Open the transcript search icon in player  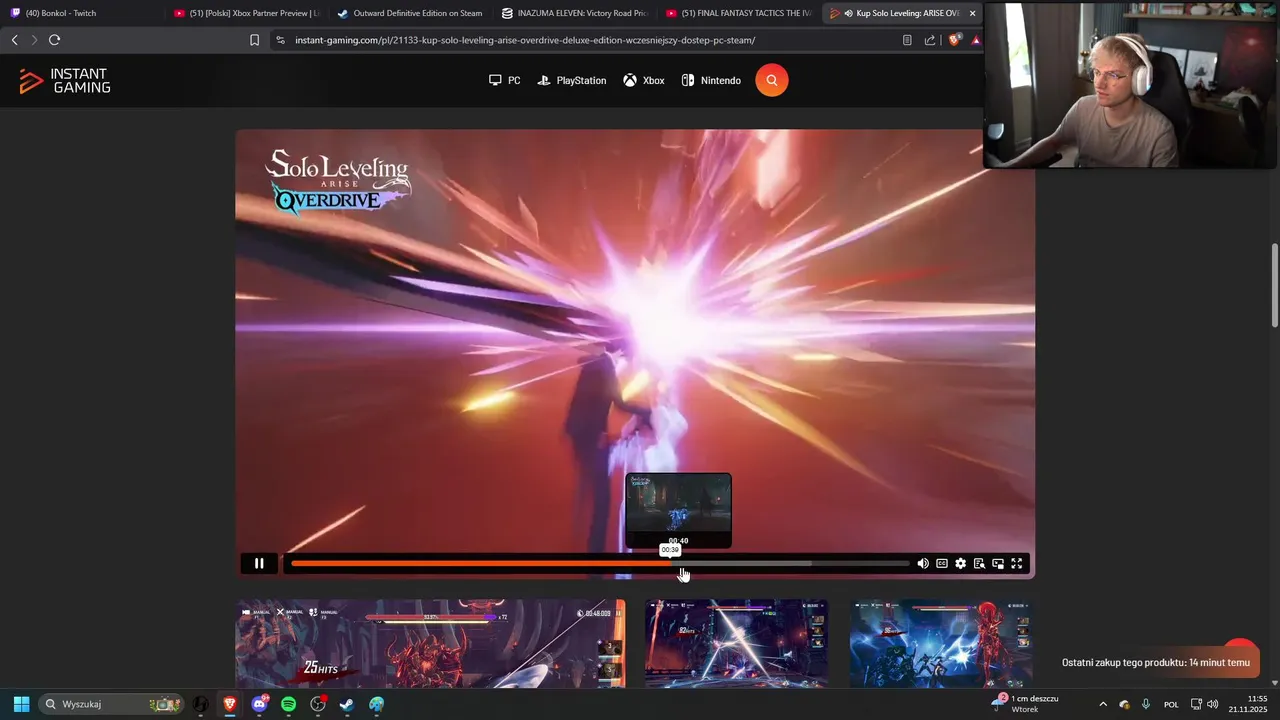(979, 564)
